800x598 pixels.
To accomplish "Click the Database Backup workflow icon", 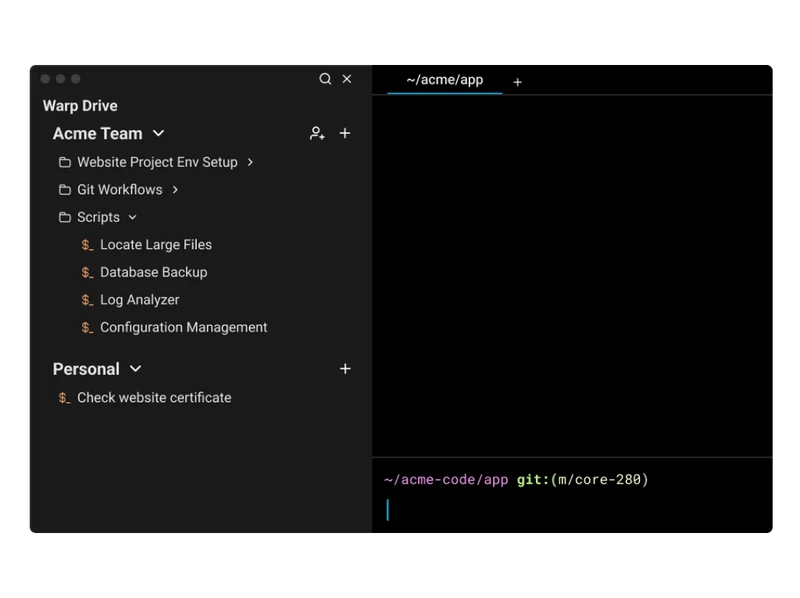I will (x=87, y=272).
